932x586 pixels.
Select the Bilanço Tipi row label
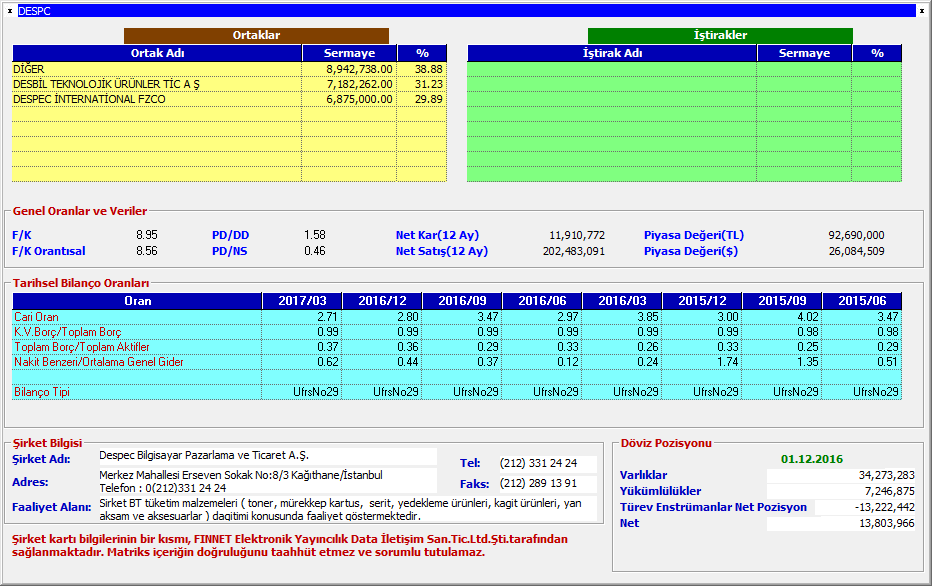(x=42, y=392)
